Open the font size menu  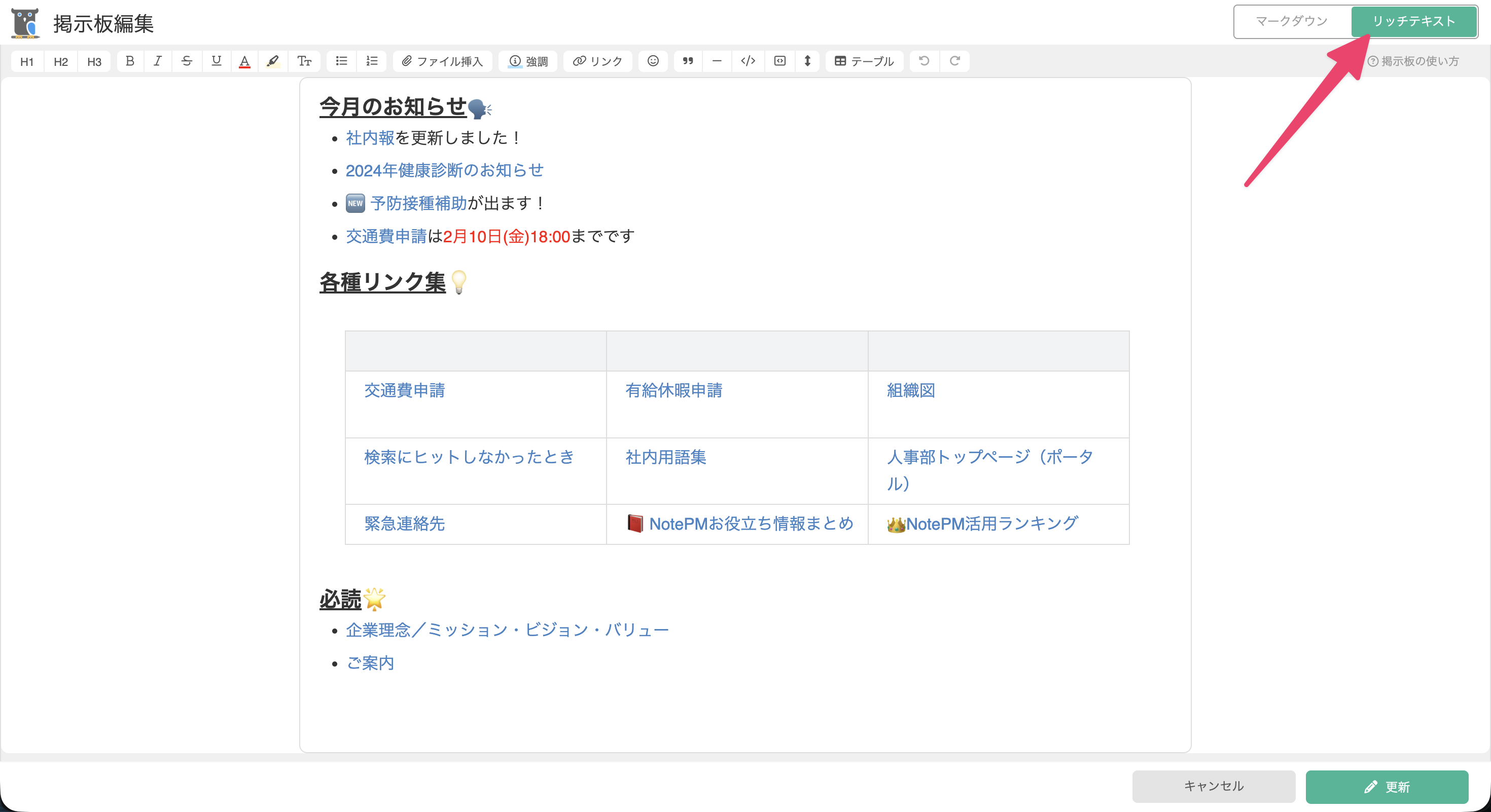coord(304,61)
